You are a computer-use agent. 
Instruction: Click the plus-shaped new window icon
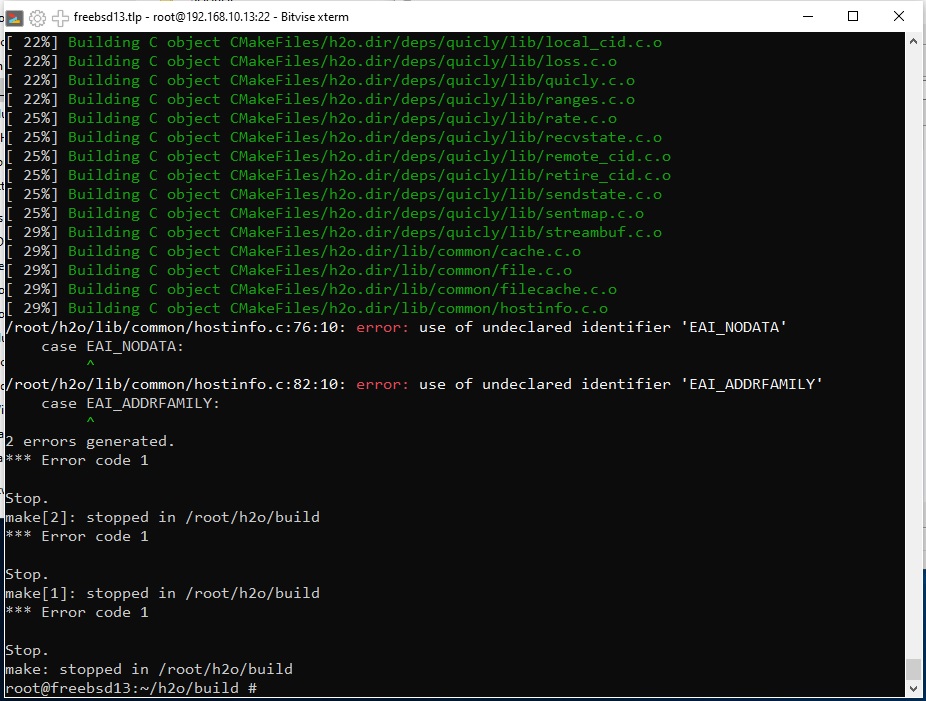60,18
